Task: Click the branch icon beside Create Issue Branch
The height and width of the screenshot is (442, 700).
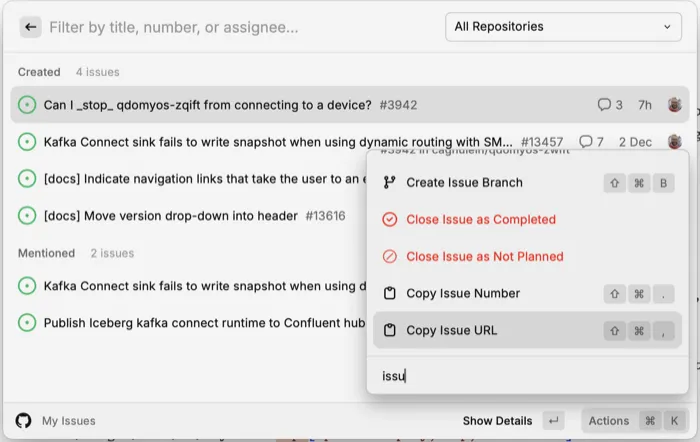Action: click(390, 183)
